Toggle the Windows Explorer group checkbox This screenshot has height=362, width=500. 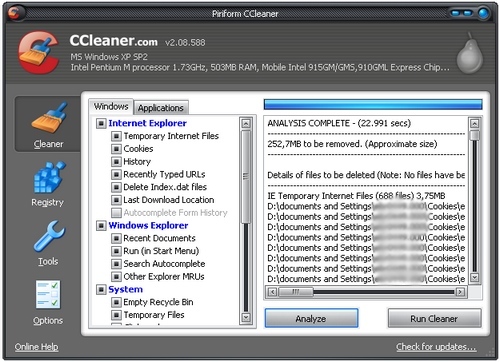pos(101,226)
